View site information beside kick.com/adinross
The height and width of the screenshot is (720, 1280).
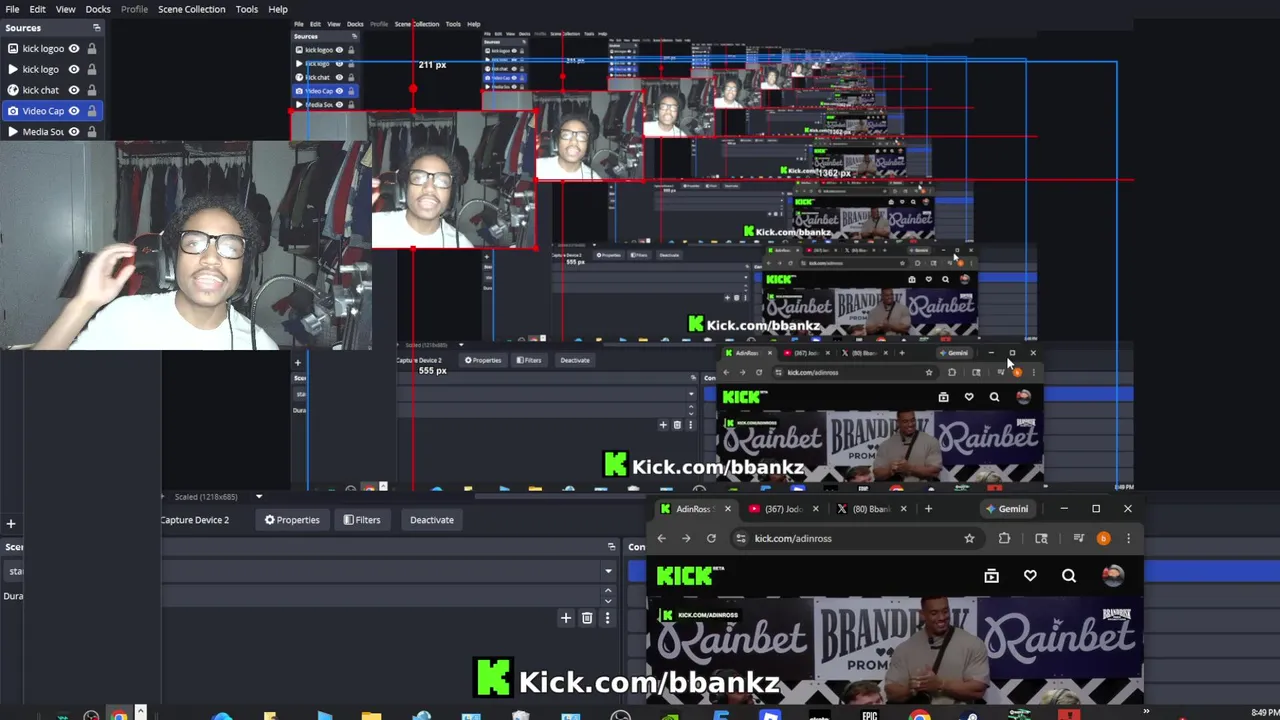coord(740,538)
